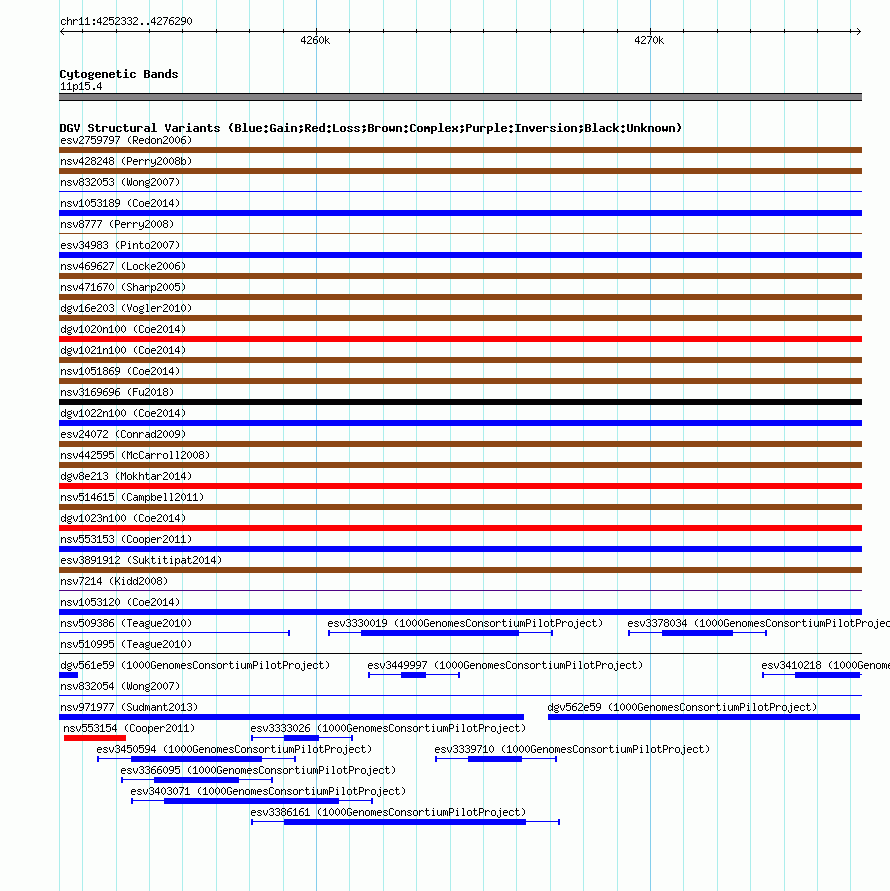Click the 4270k ruler position label
The image size is (890, 891).
tap(649, 40)
